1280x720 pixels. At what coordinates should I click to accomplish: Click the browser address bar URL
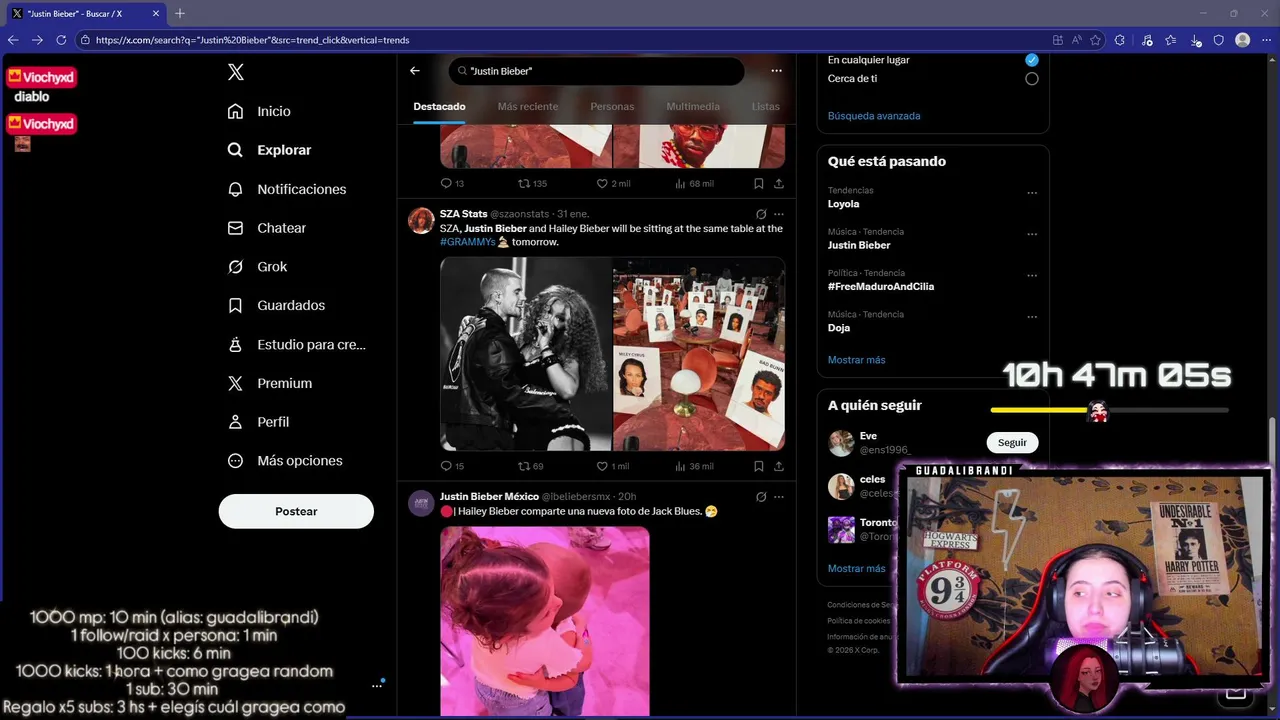click(x=252, y=40)
